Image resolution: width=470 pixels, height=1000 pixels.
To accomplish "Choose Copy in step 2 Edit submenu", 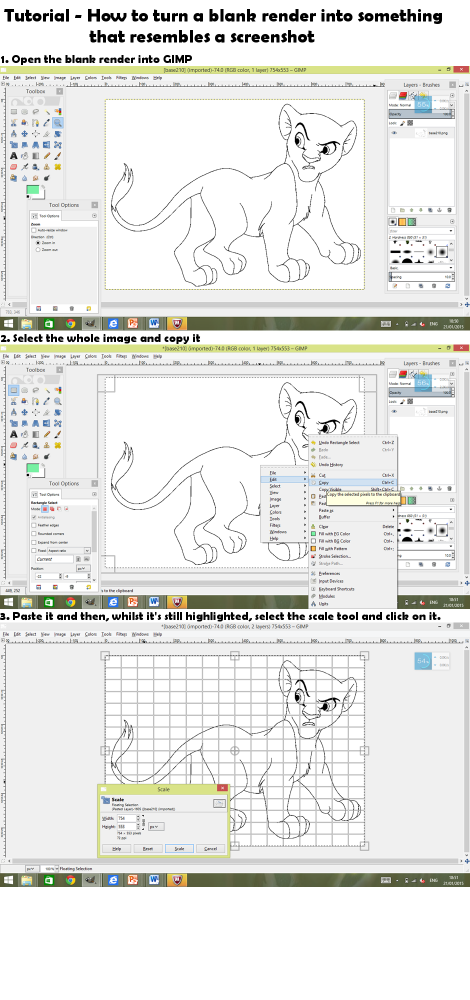I will 353,483.
